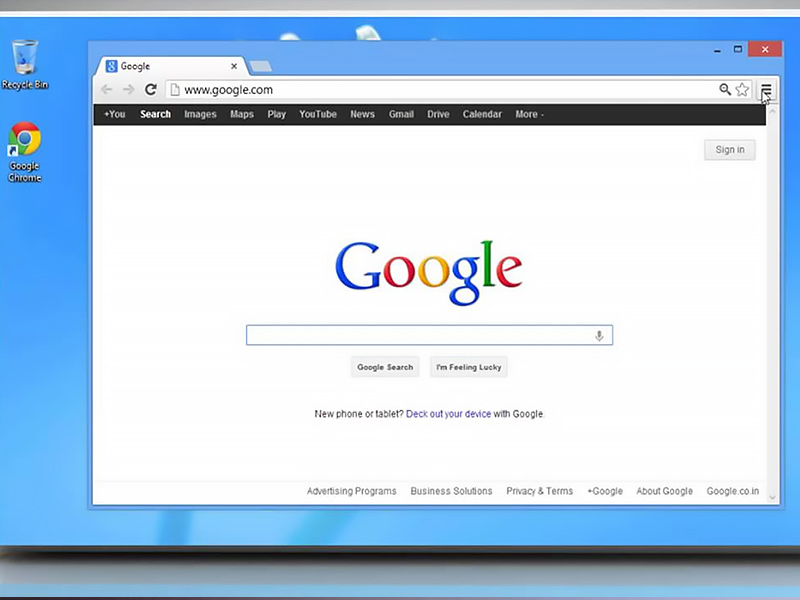Image resolution: width=800 pixels, height=600 pixels.
Task: Close the Chrome window
Action: click(x=765, y=49)
